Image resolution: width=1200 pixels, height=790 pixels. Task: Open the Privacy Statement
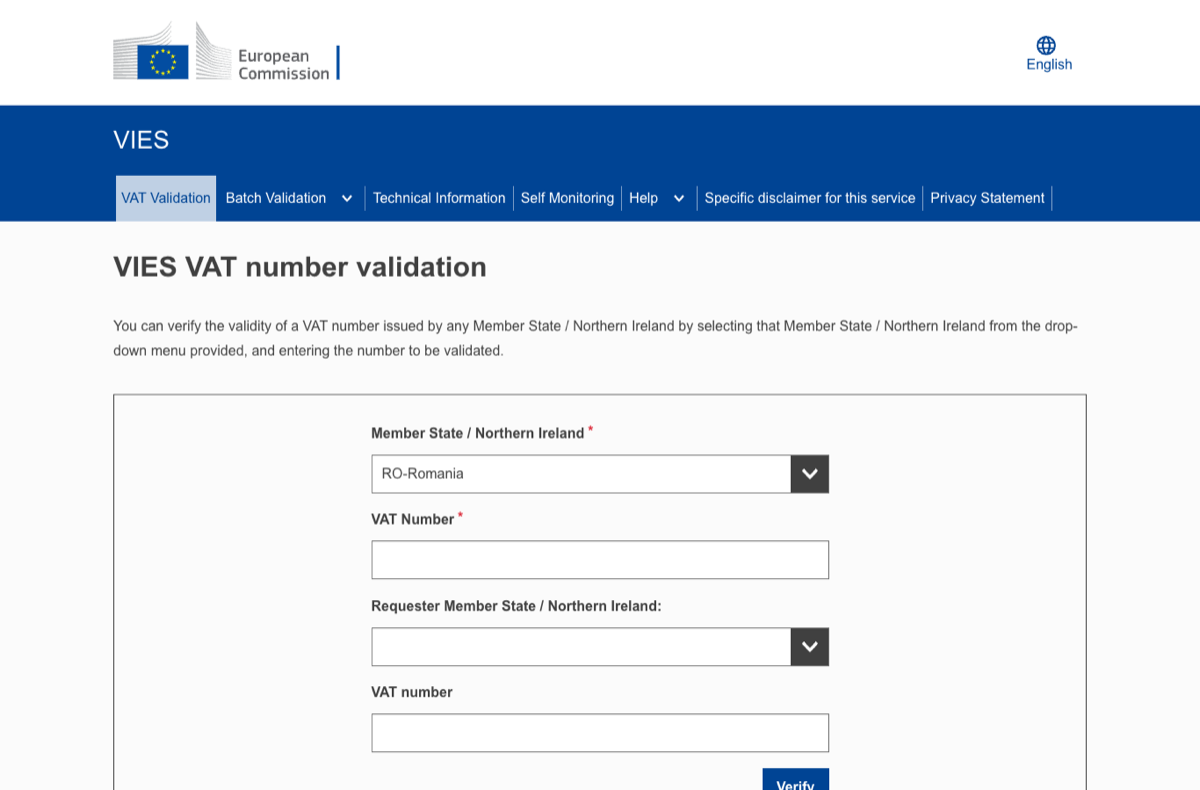click(987, 198)
